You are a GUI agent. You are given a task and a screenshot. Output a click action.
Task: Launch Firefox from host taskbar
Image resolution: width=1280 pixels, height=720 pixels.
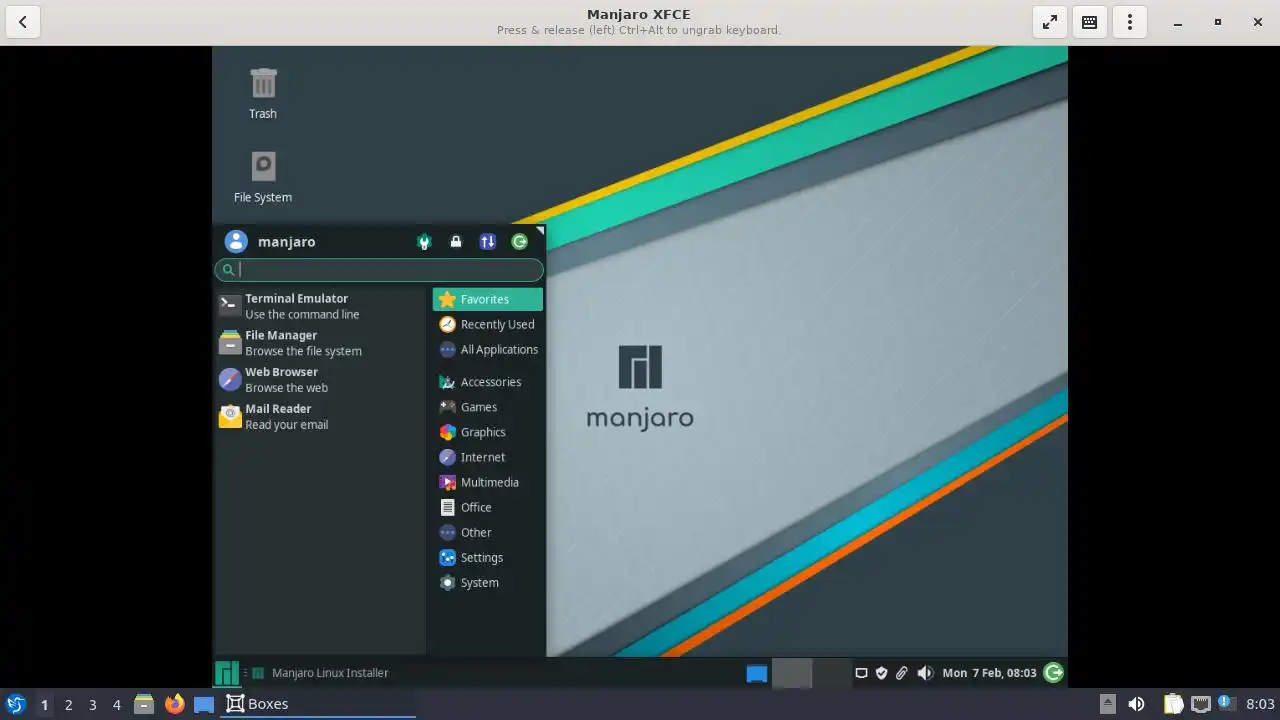[174, 704]
